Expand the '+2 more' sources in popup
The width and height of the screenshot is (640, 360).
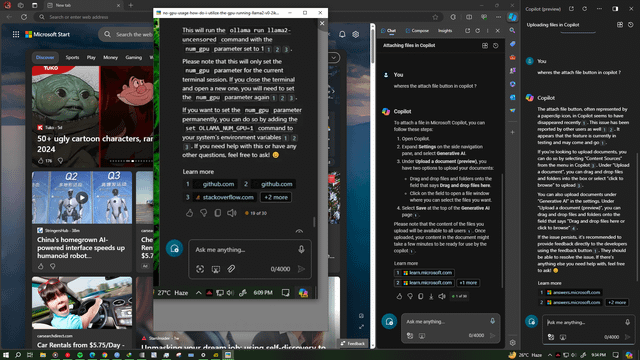pos(276,197)
